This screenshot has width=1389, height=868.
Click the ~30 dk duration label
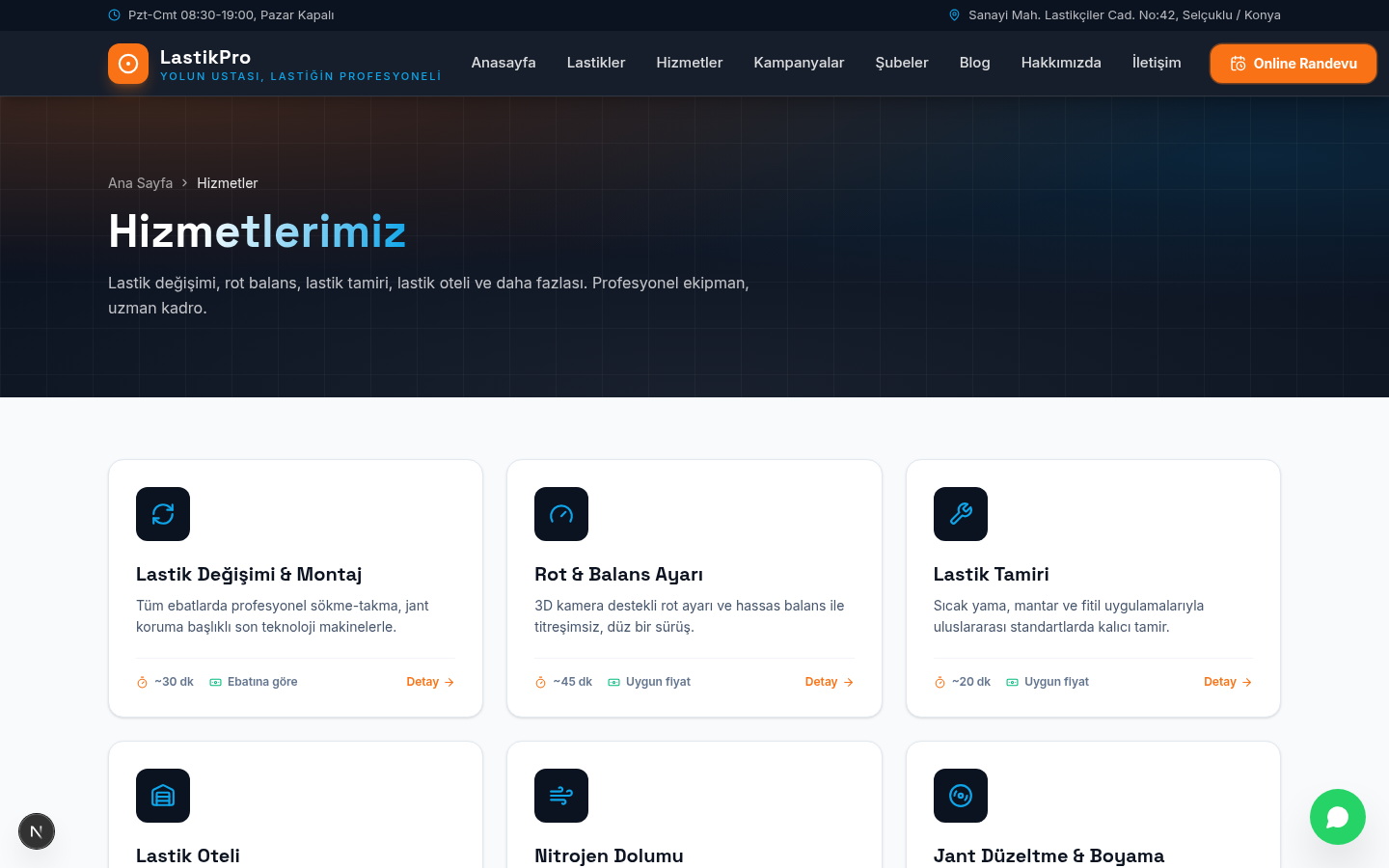(x=174, y=682)
